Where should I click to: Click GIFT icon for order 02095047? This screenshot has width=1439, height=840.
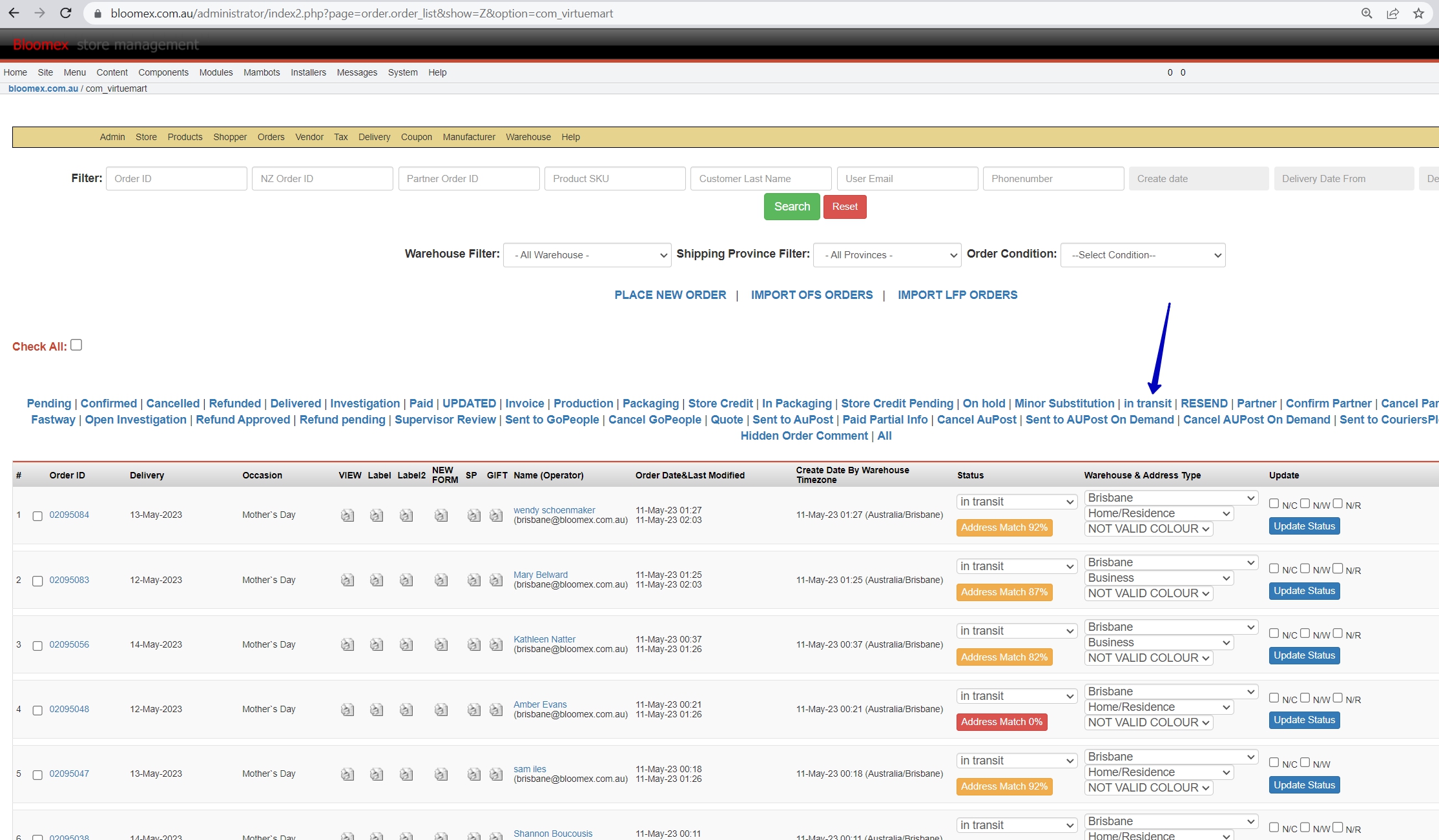coord(496,774)
